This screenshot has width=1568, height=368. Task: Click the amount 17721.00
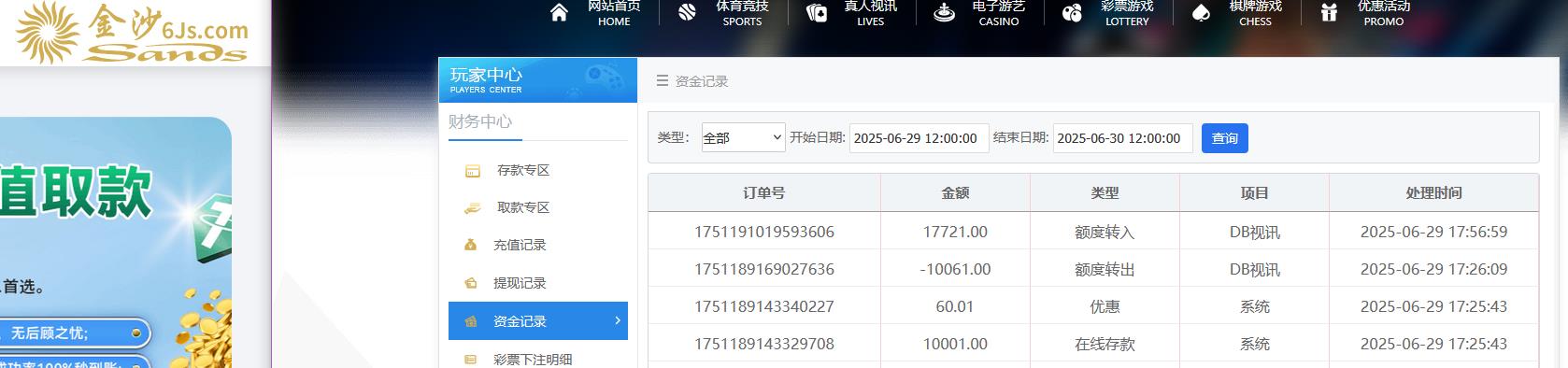pyautogui.click(x=955, y=232)
